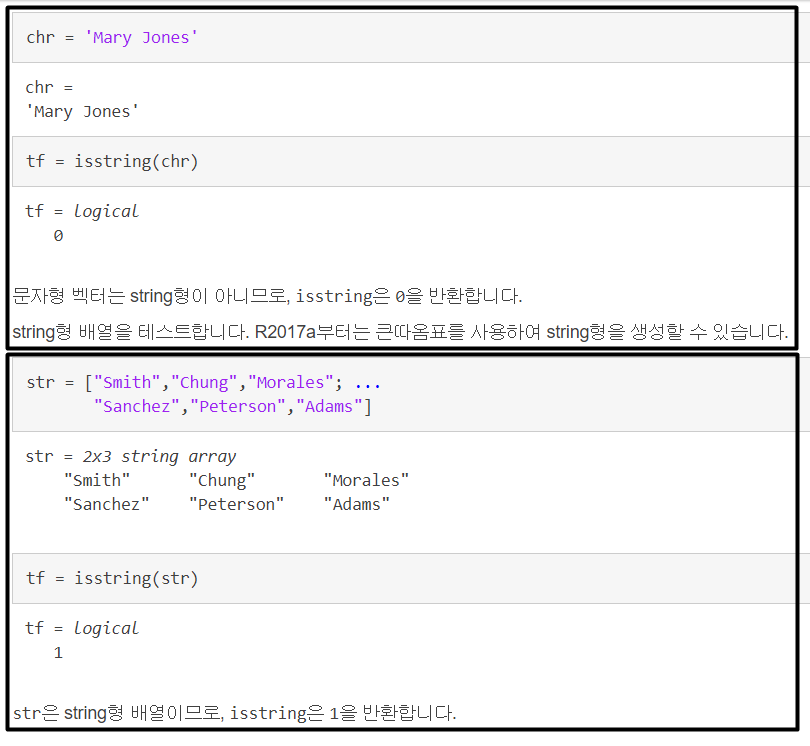
Task: Click the string "Smith" in the code
Action: 127,383
